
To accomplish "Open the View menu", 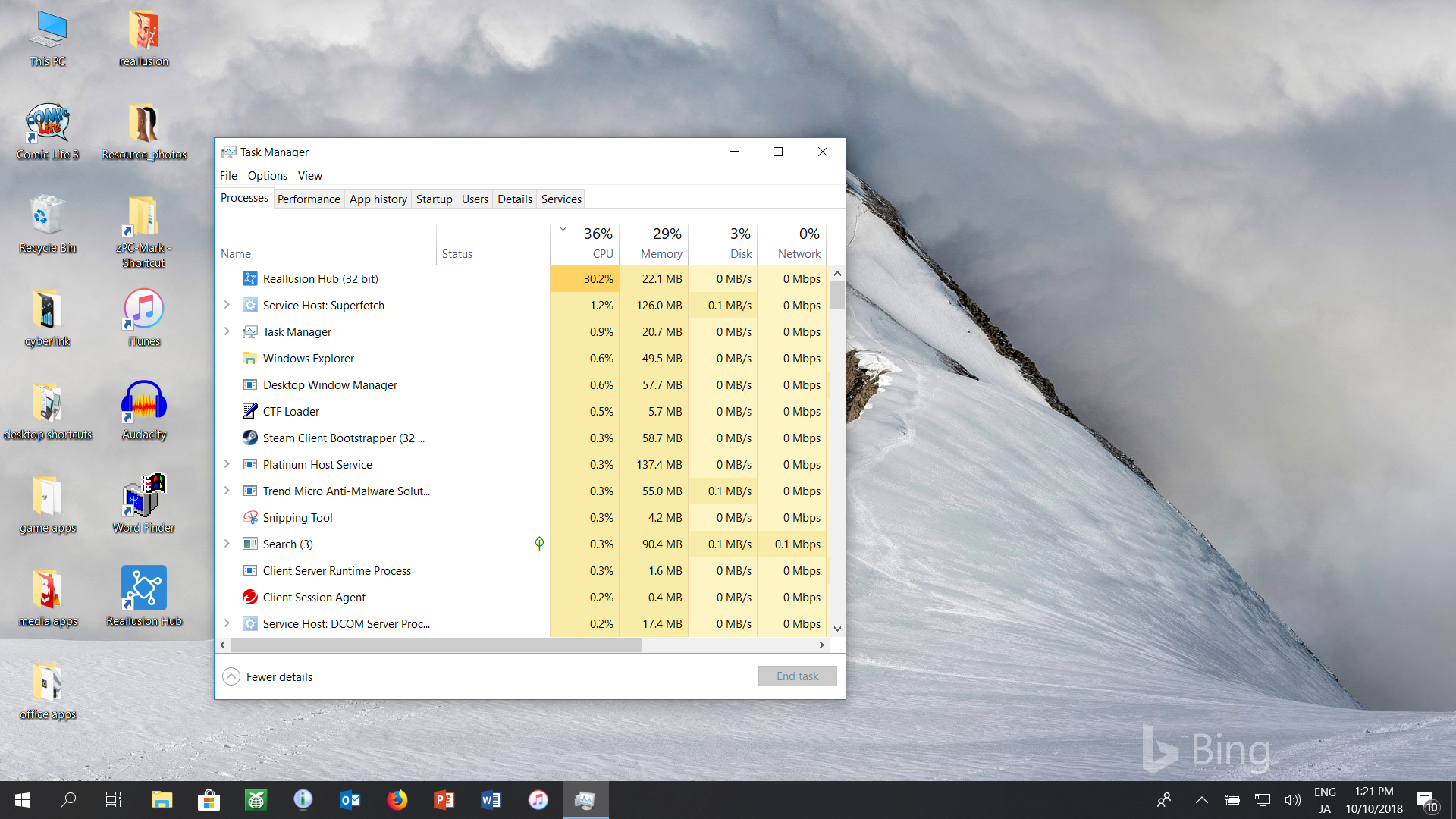I will [310, 175].
